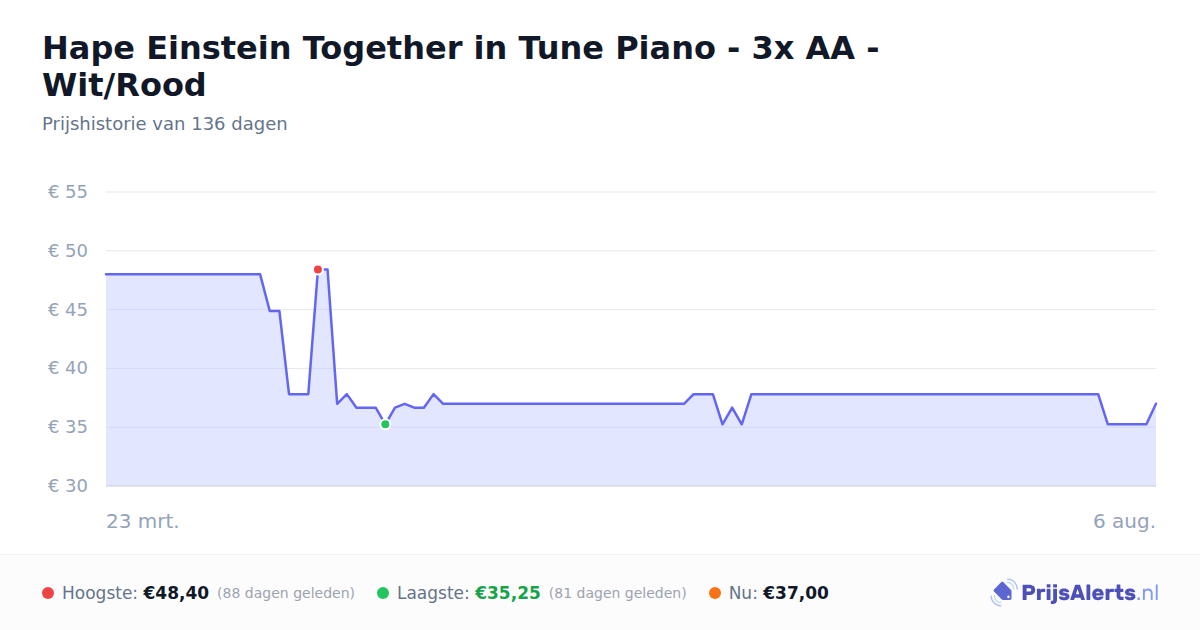Screen dimensions: 1200x630
Task: Click the price line's final point at right edge
Action: 1155,404
